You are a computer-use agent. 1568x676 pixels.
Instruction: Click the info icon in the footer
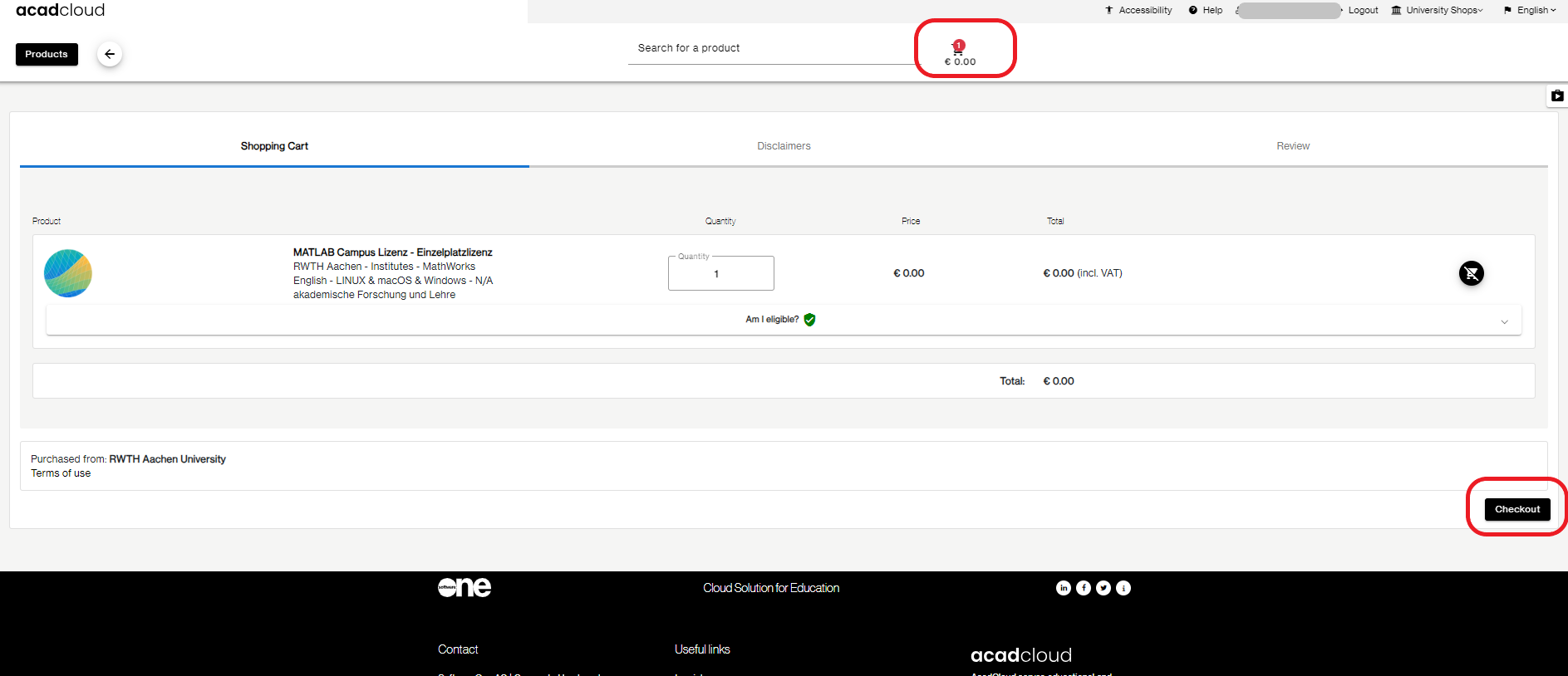pos(1123,588)
